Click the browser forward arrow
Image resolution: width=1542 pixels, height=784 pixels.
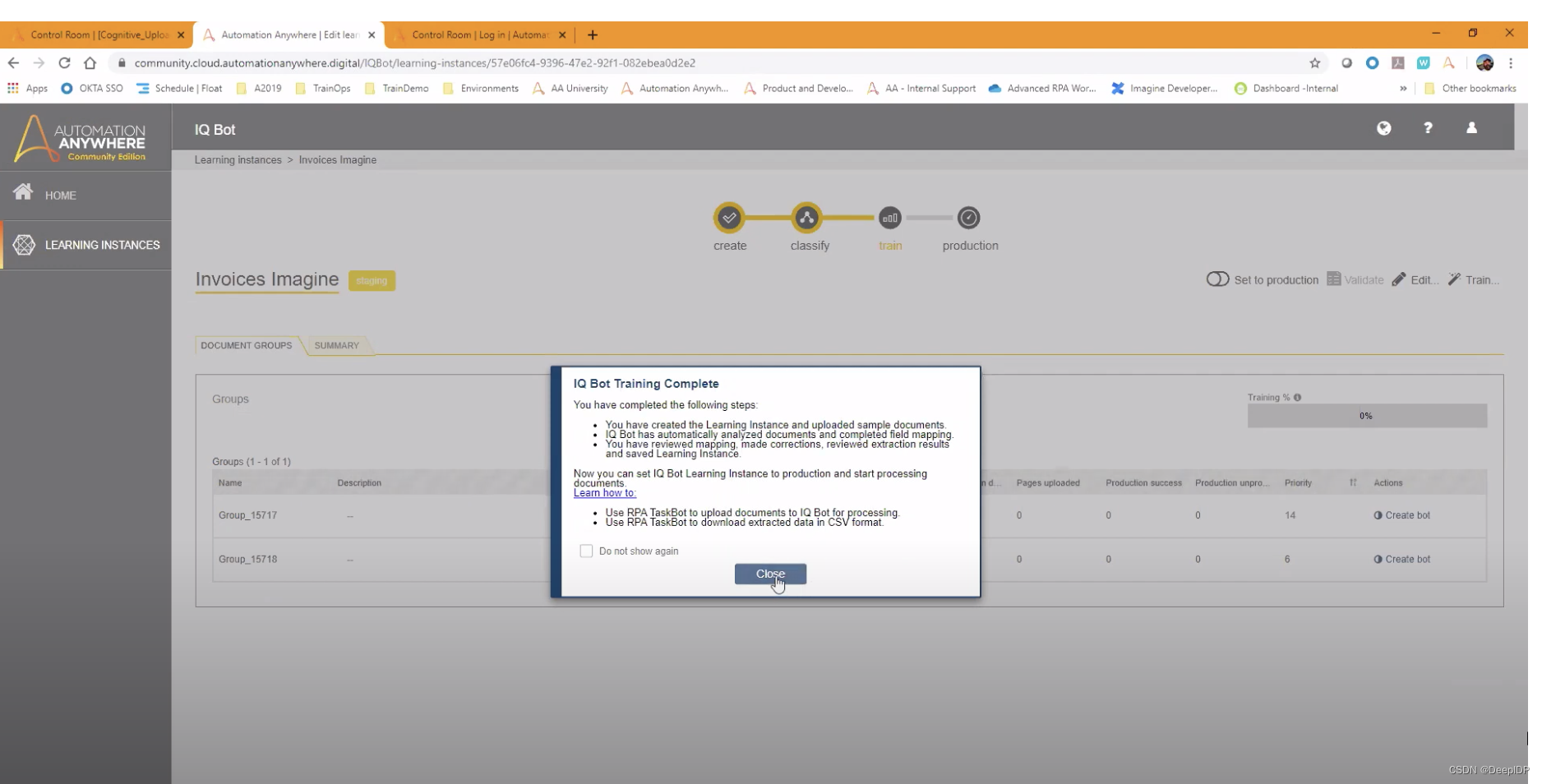coord(39,62)
